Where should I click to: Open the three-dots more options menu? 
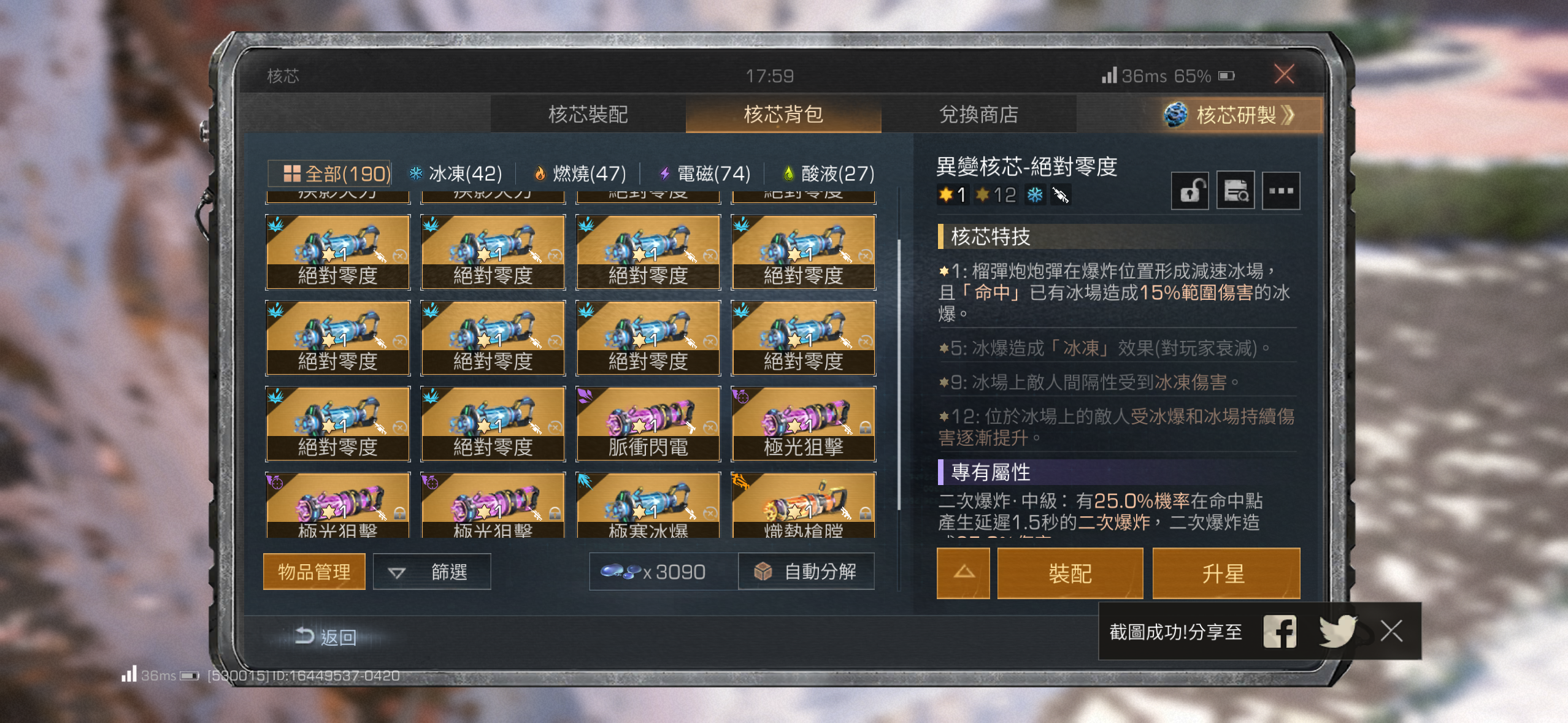[1281, 191]
